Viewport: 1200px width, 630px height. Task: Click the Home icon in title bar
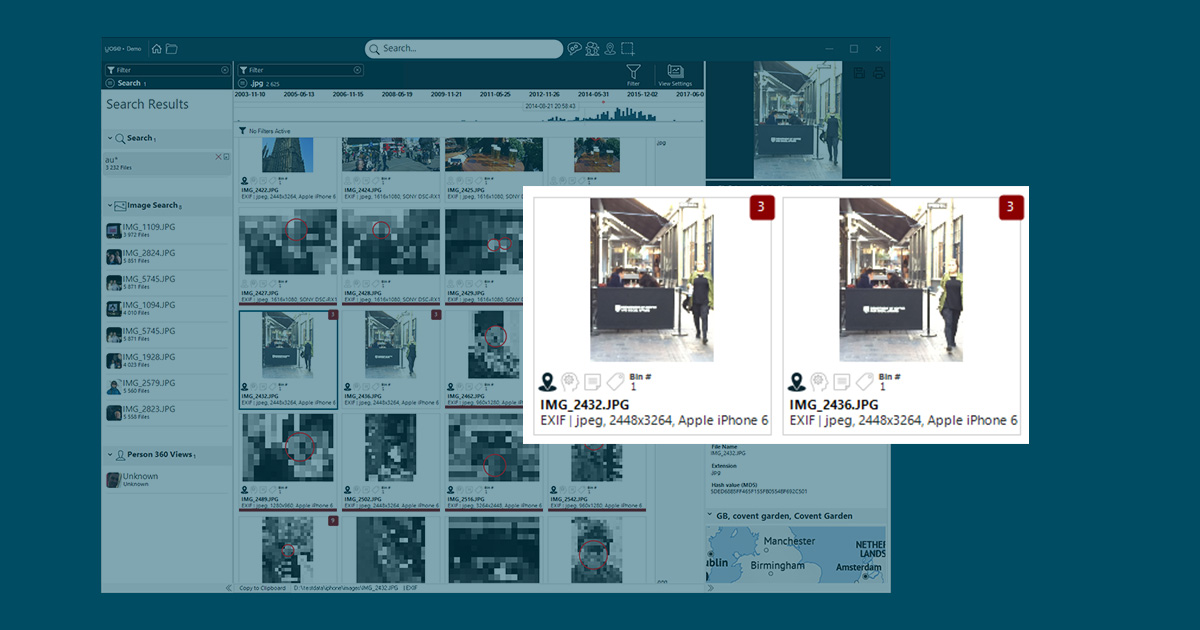click(x=157, y=49)
